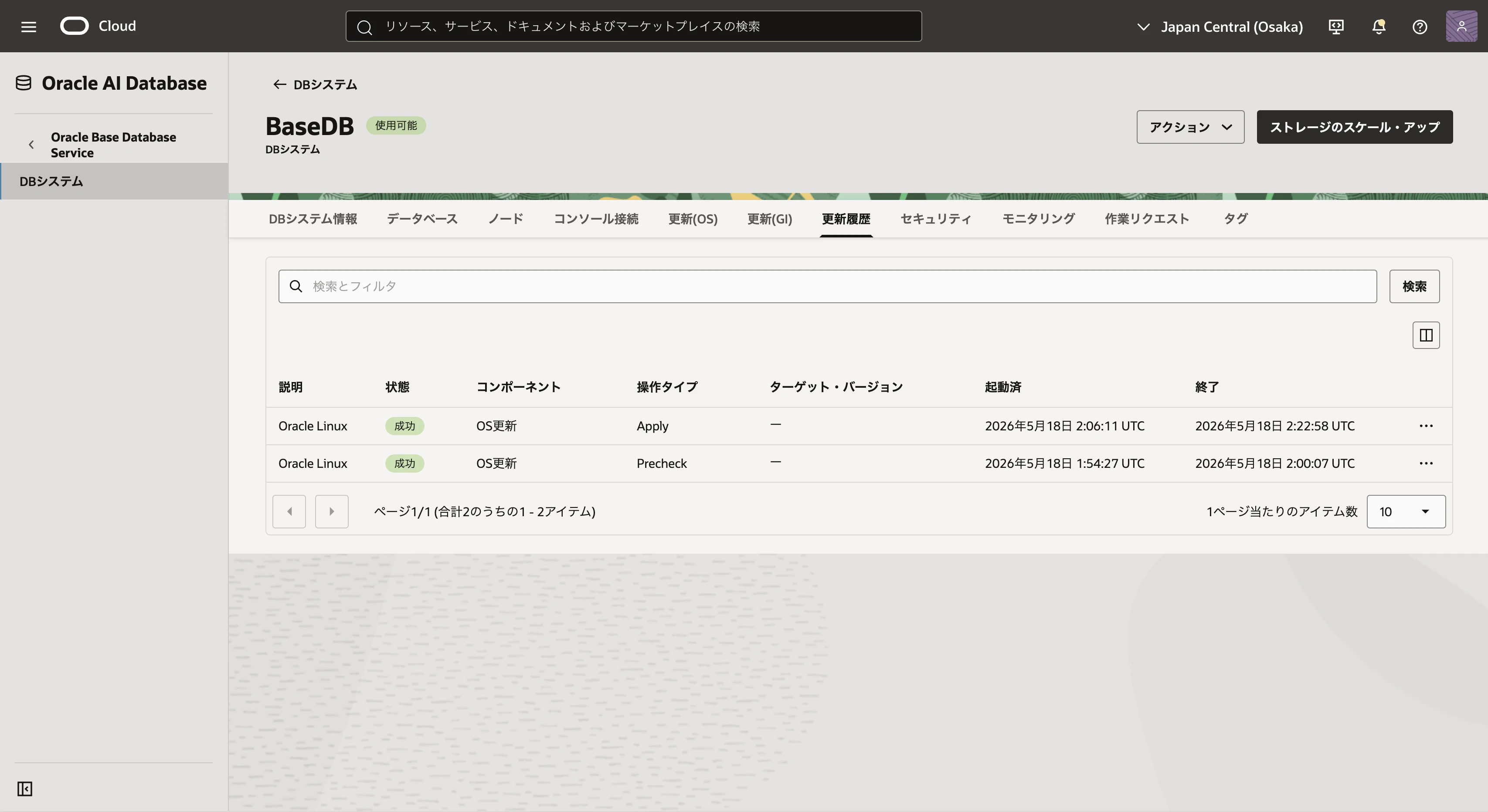
Task: Click the 終了 column header
Action: point(1207,387)
